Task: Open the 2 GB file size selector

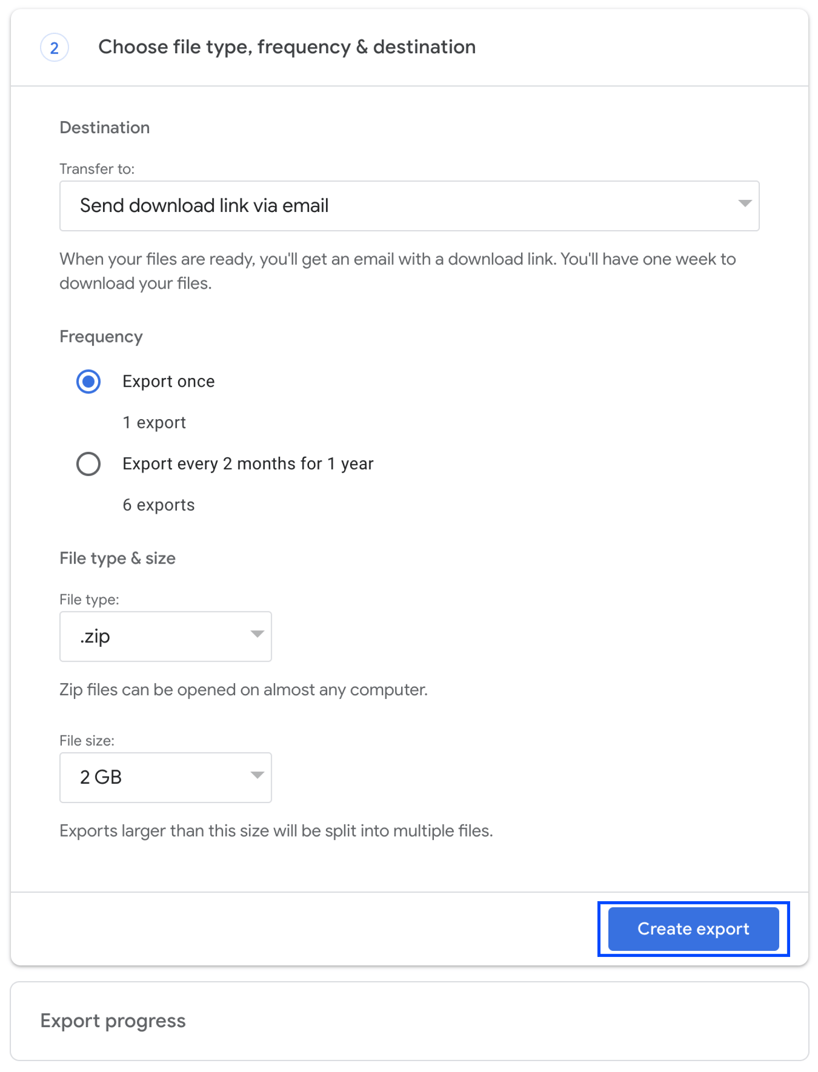Action: [165, 777]
